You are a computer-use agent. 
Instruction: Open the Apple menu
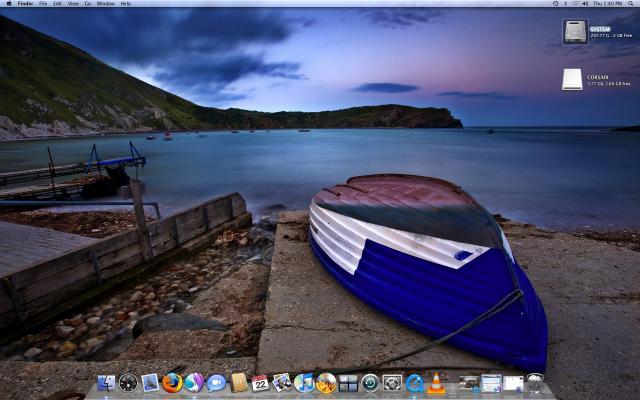tap(8, 4)
